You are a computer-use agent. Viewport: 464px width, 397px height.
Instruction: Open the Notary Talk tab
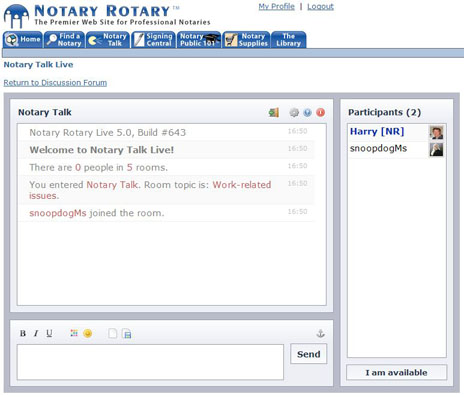(x=108, y=40)
